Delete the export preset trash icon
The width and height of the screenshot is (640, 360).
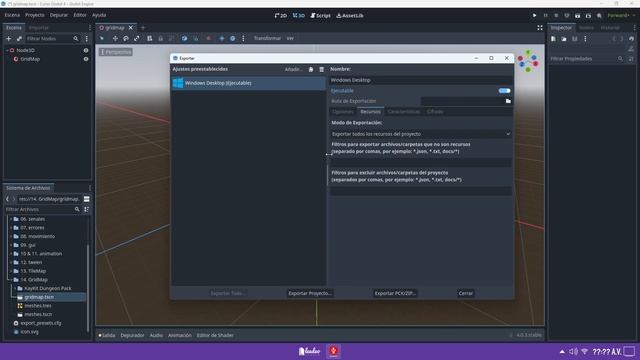(322, 69)
